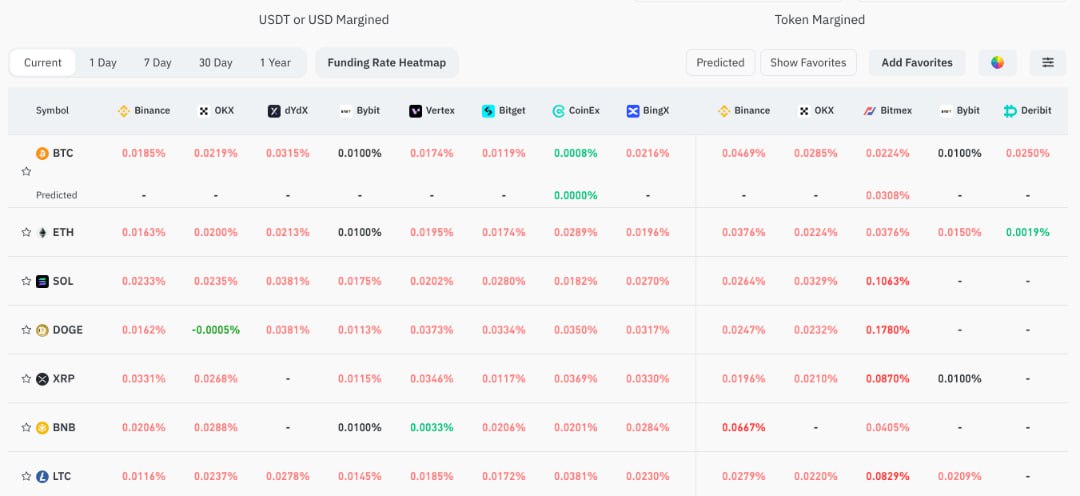Click the Binance logo in USDT margined columns
The image size is (1080, 496).
pos(123,111)
